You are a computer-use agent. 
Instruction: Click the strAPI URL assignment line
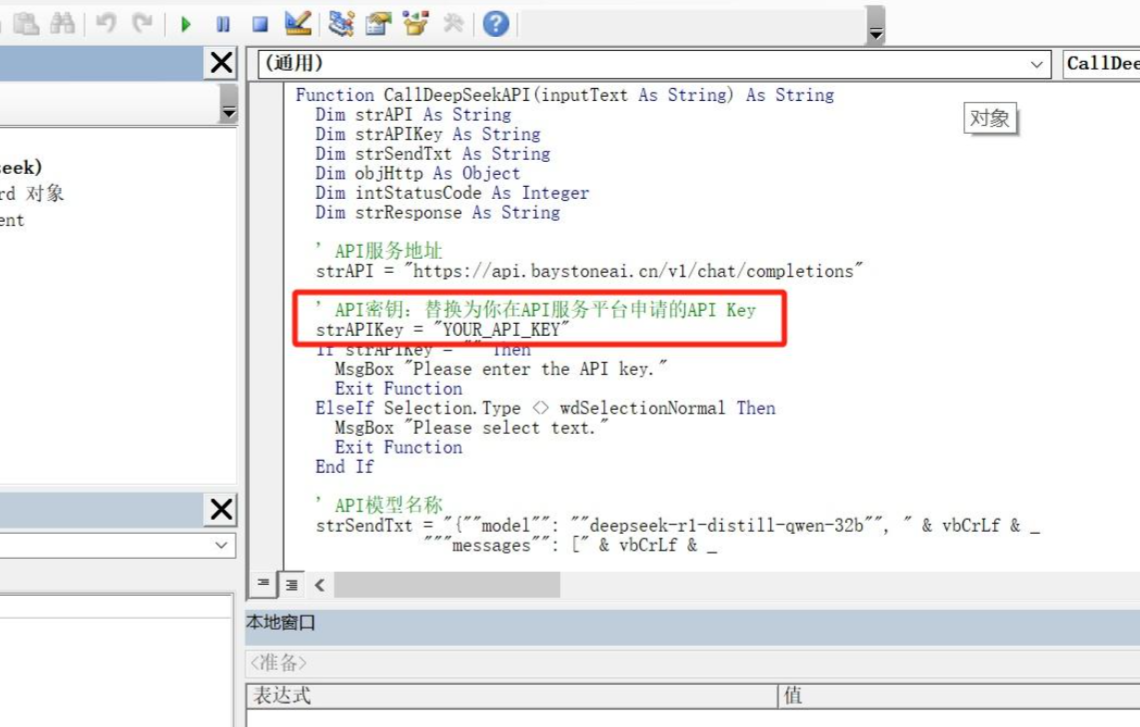590,271
